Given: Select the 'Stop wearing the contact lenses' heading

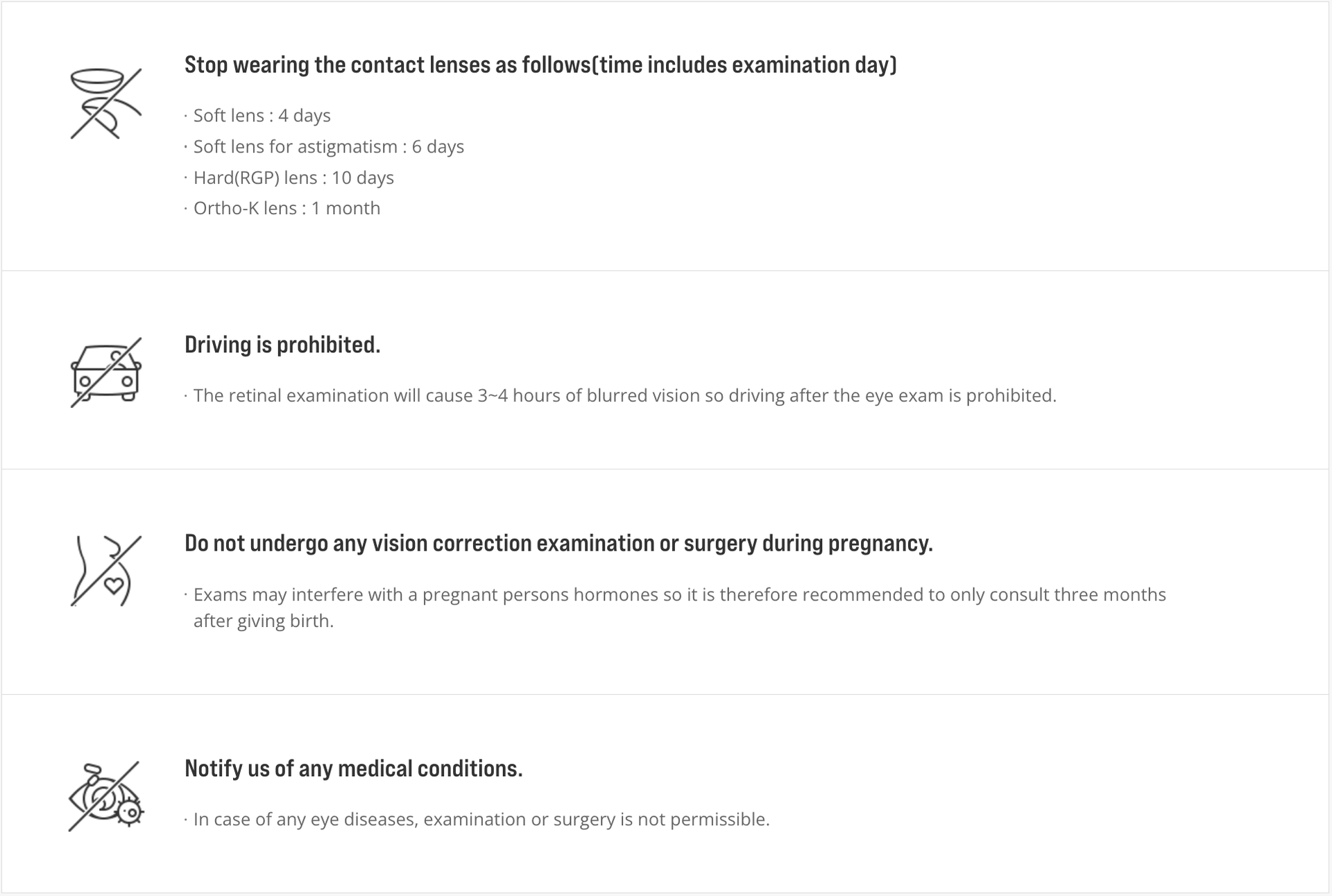Looking at the screenshot, I should click(540, 64).
